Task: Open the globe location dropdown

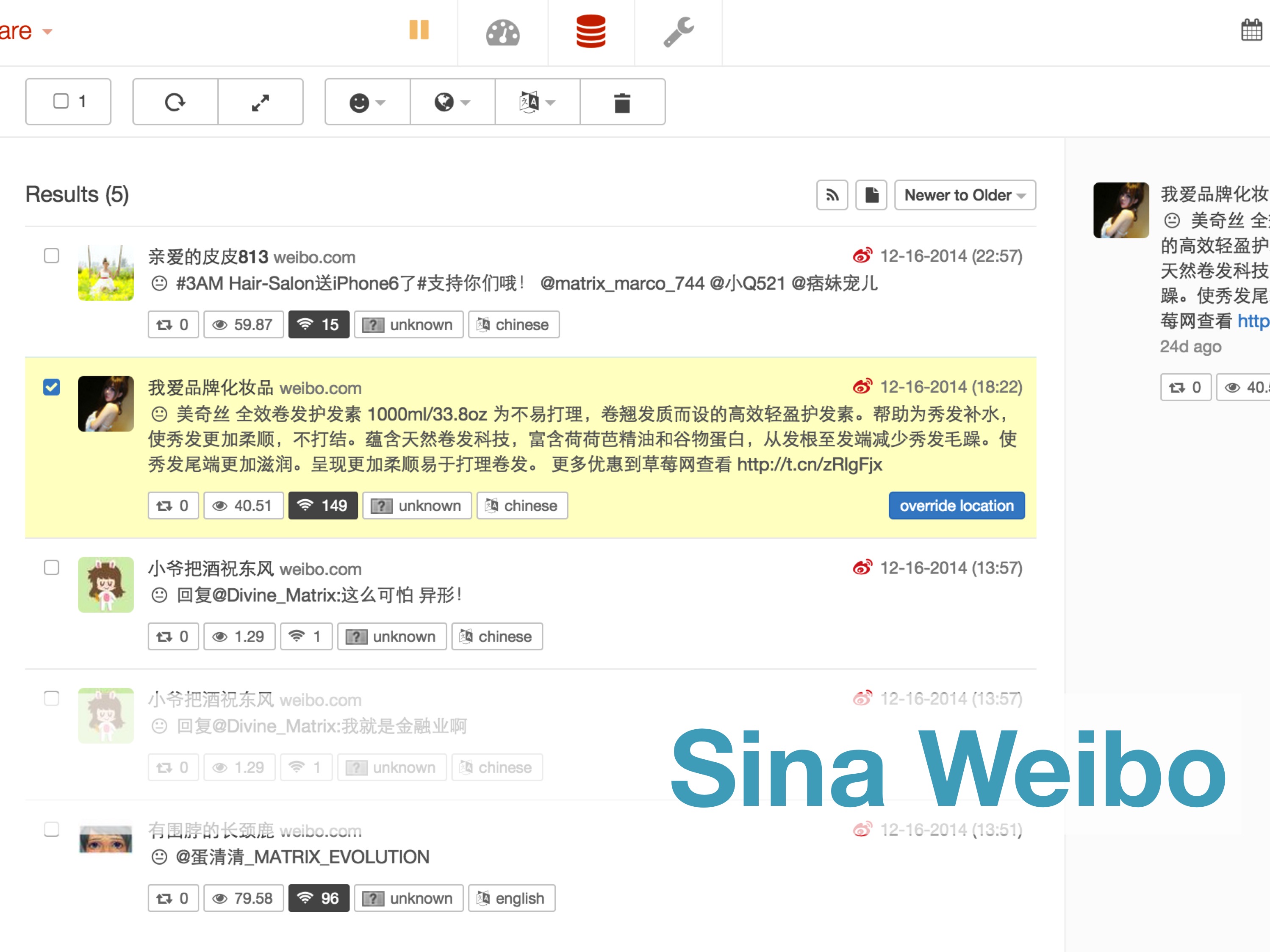Action: pyautogui.click(x=452, y=102)
